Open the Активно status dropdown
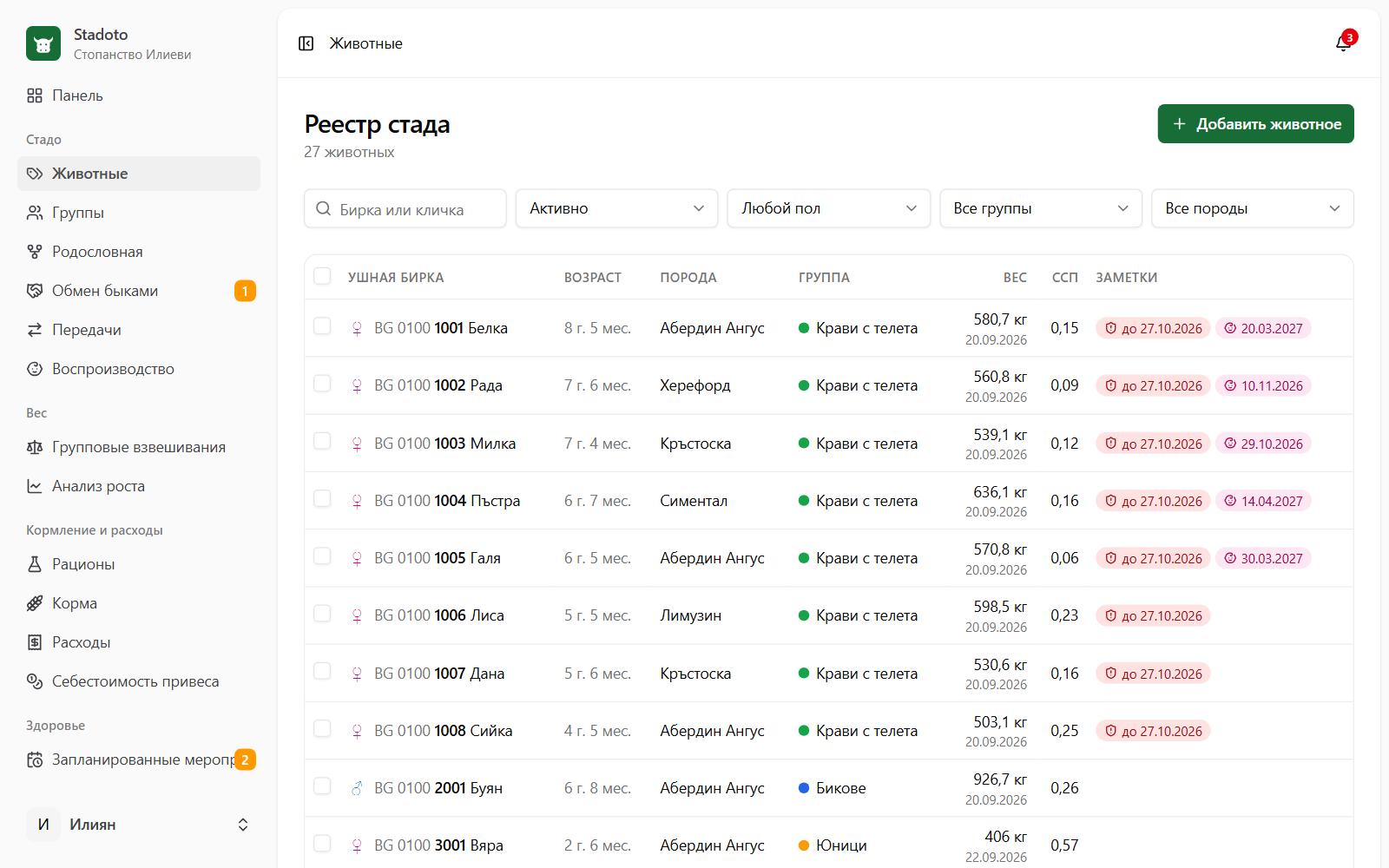 click(616, 208)
